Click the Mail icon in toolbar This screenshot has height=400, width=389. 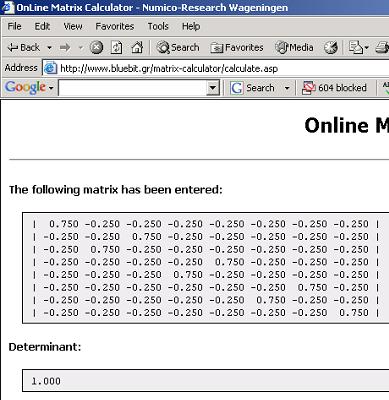[358, 48]
